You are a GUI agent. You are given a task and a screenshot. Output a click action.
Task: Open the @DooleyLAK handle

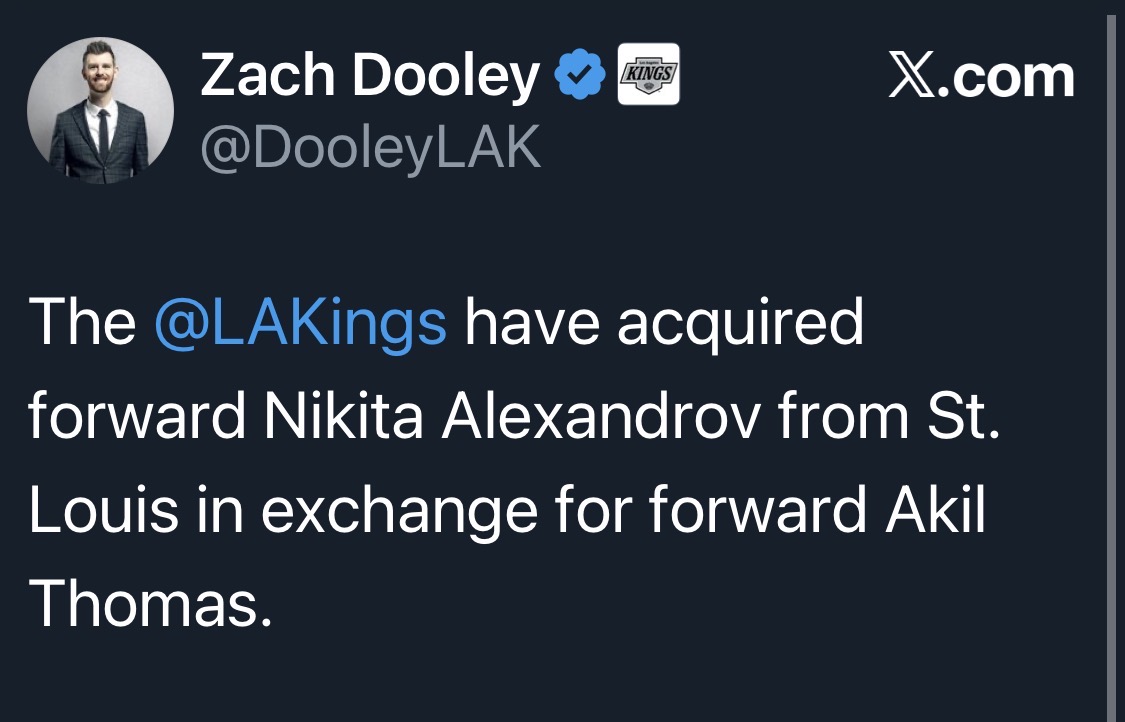coord(370,148)
